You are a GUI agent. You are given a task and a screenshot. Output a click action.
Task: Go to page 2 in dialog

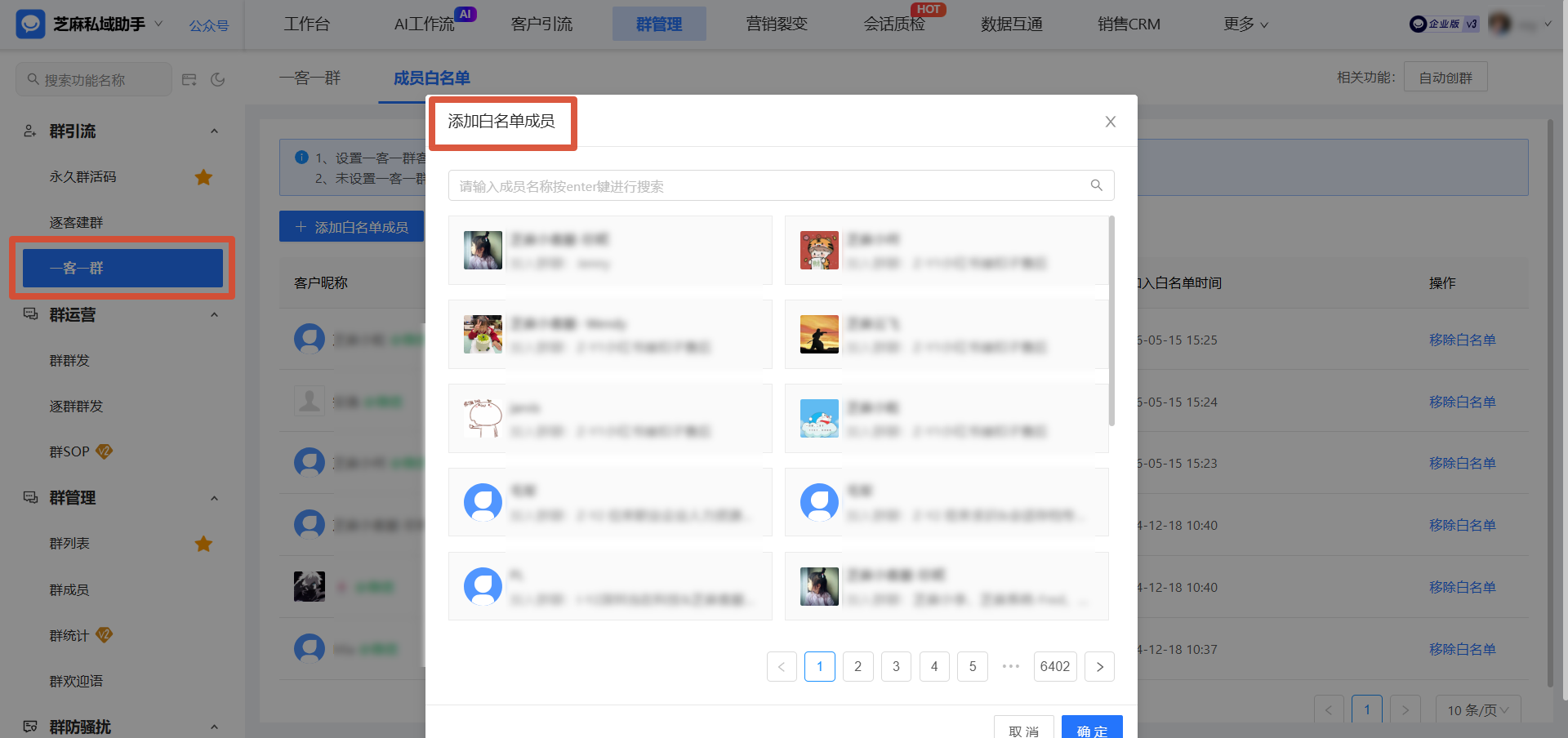(x=857, y=666)
